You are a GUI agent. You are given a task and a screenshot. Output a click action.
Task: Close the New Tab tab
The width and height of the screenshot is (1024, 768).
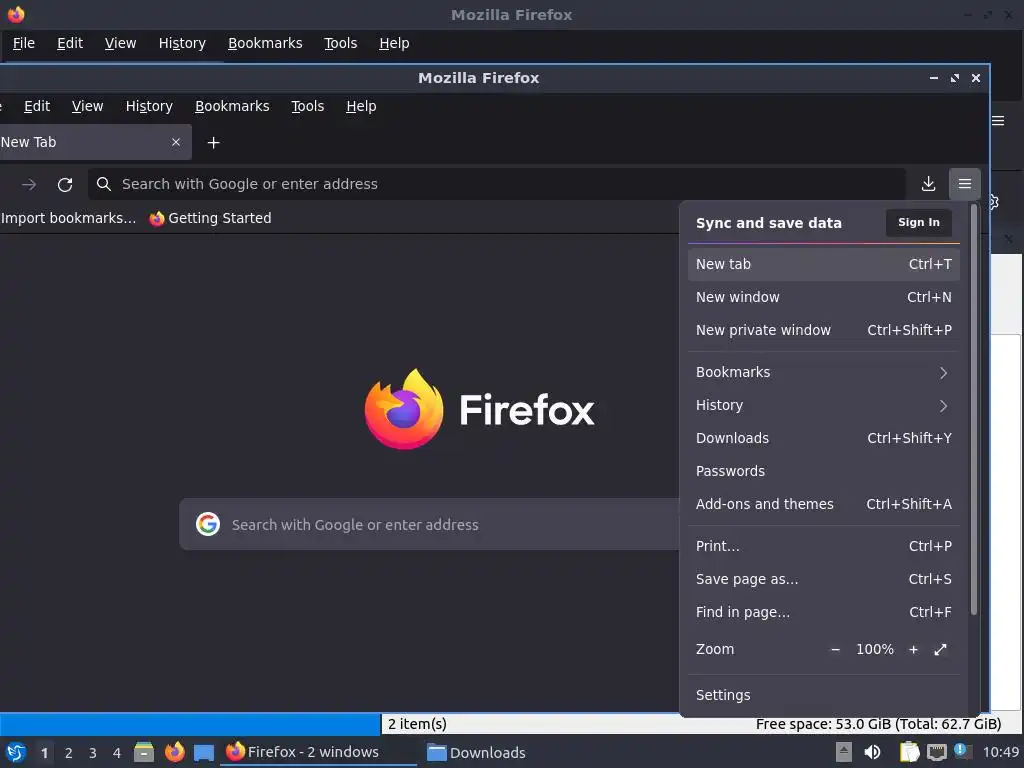pyautogui.click(x=176, y=142)
